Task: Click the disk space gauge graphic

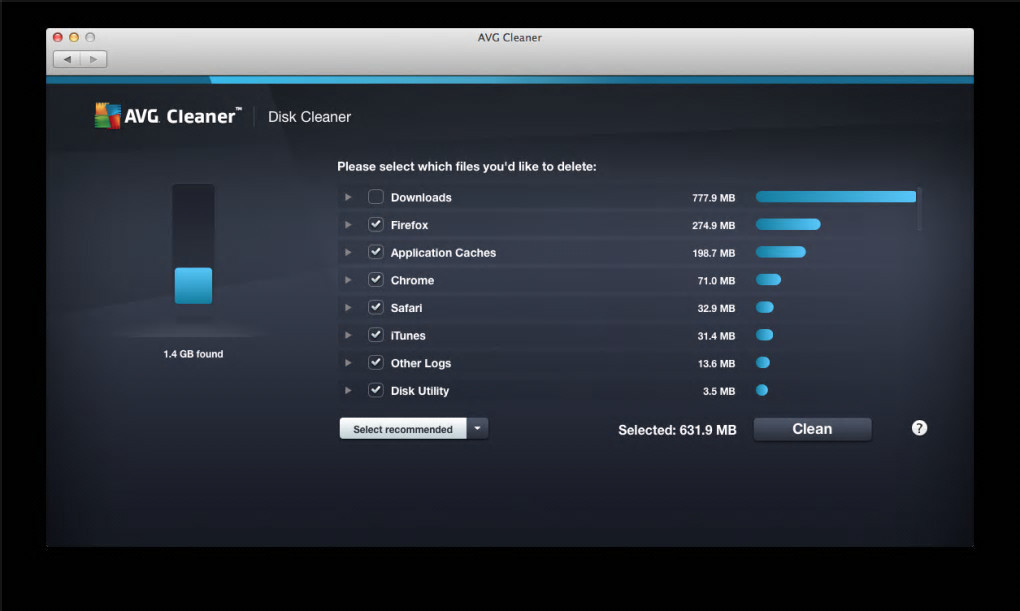Action: [193, 245]
